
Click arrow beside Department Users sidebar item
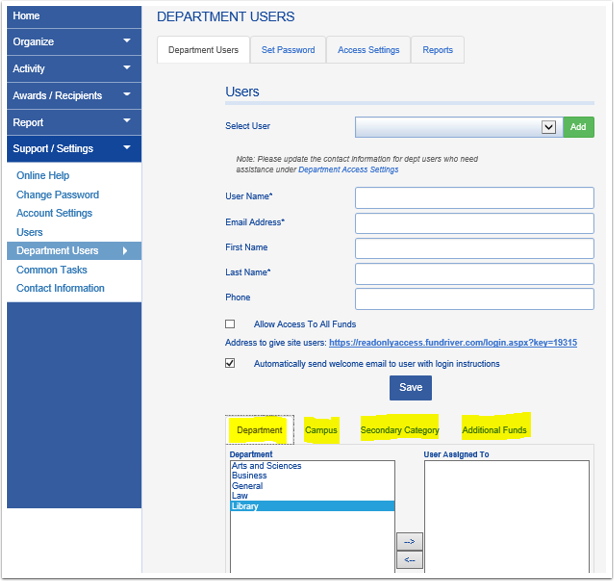tap(125, 251)
